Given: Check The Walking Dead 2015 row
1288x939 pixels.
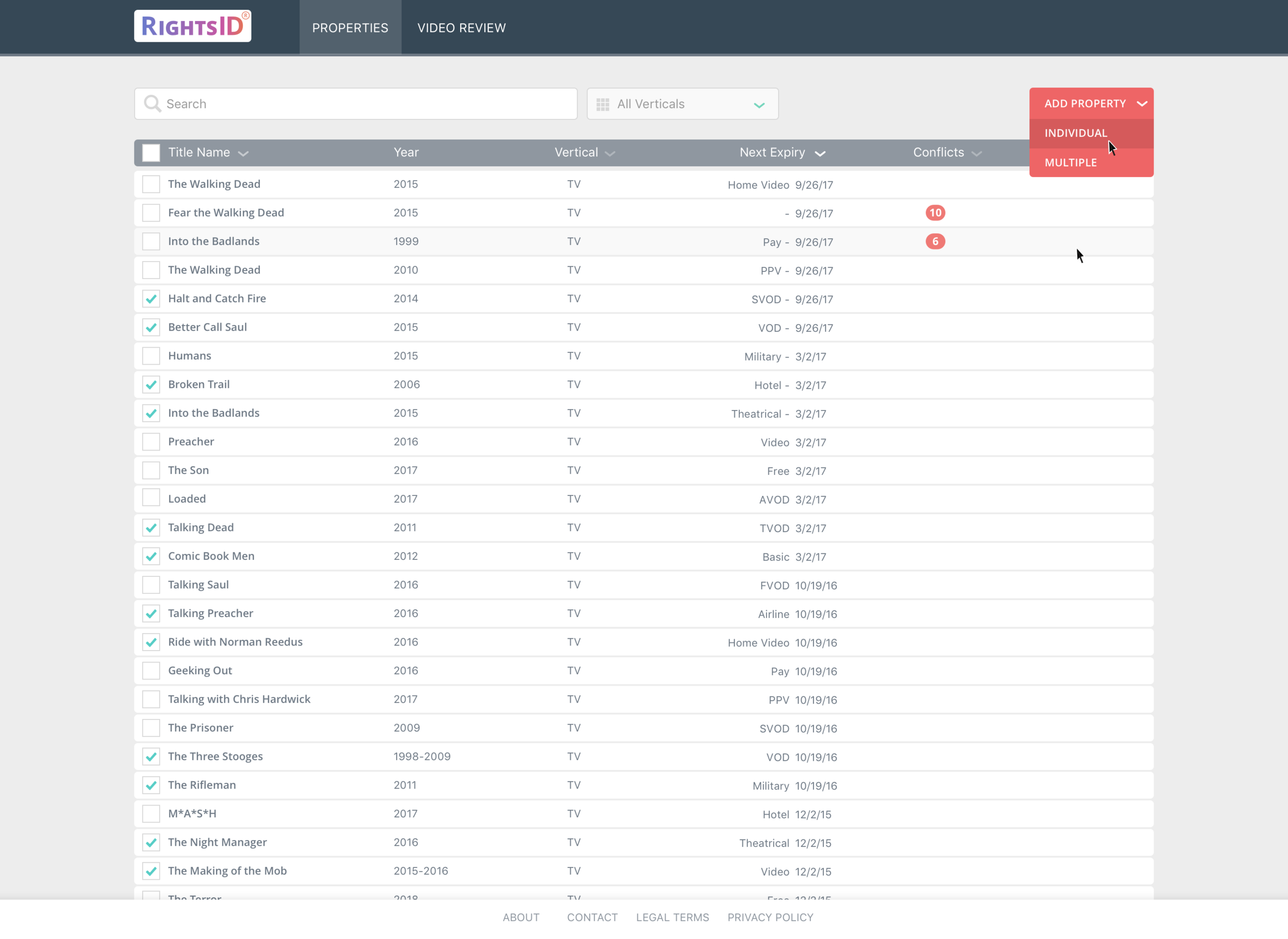Looking at the screenshot, I should click(150, 184).
